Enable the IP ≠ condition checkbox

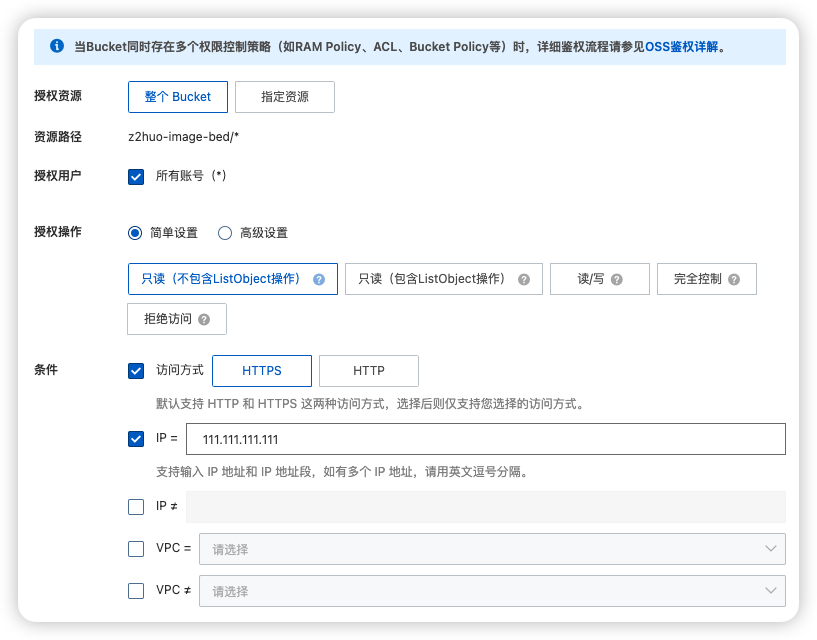coord(136,507)
